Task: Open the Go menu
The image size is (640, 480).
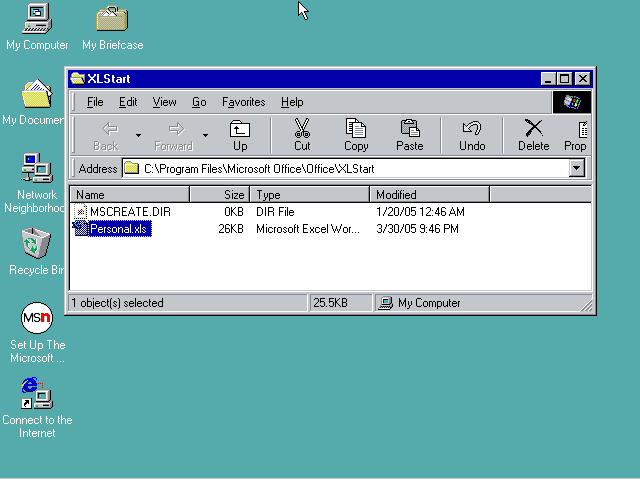Action: click(x=199, y=102)
